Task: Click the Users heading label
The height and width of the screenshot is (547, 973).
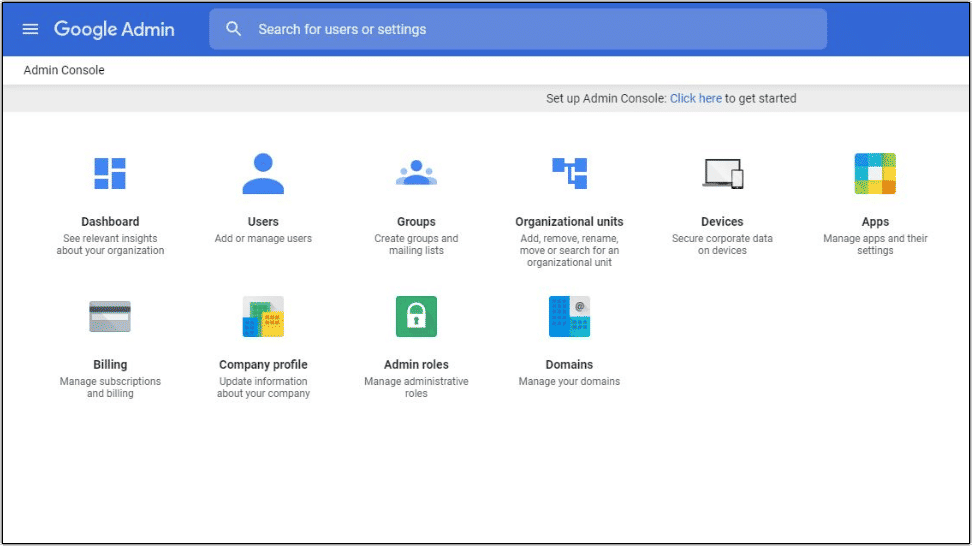Action: coord(263,222)
